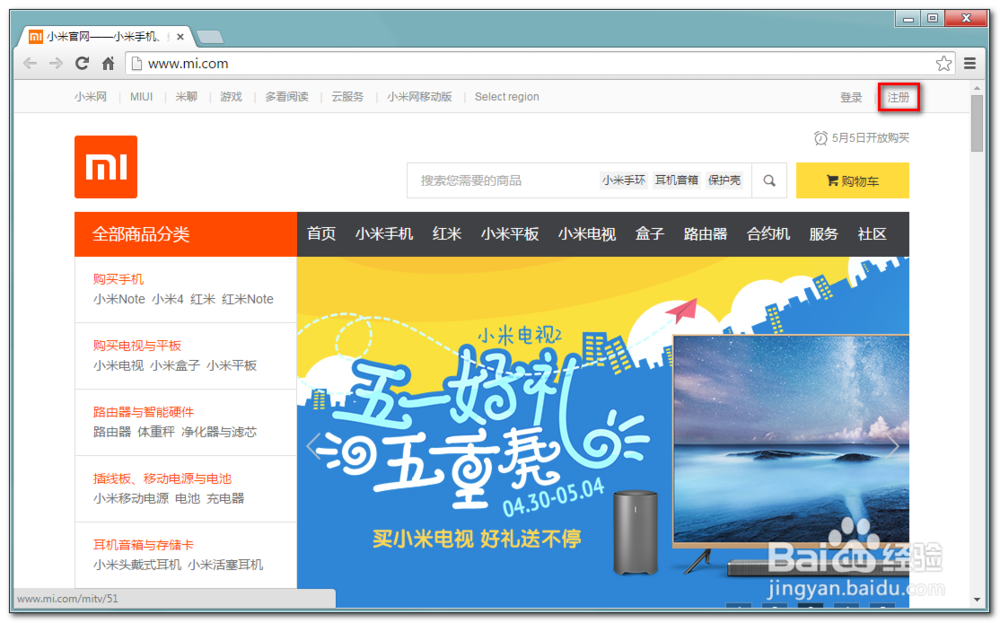Click the 登录 login link
Image resolution: width=1000 pixels, height=623 pixels.
click(x=851, y=98)
